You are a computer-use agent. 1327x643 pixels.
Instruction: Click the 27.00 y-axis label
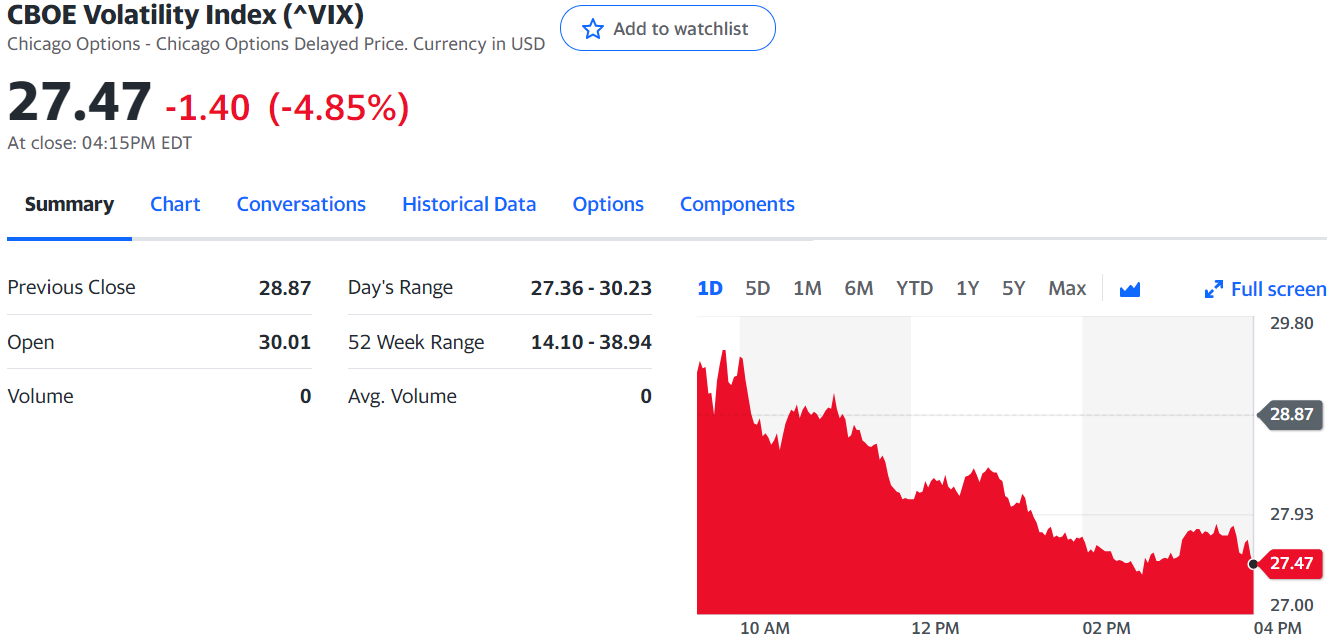[x=1291, y=605]
